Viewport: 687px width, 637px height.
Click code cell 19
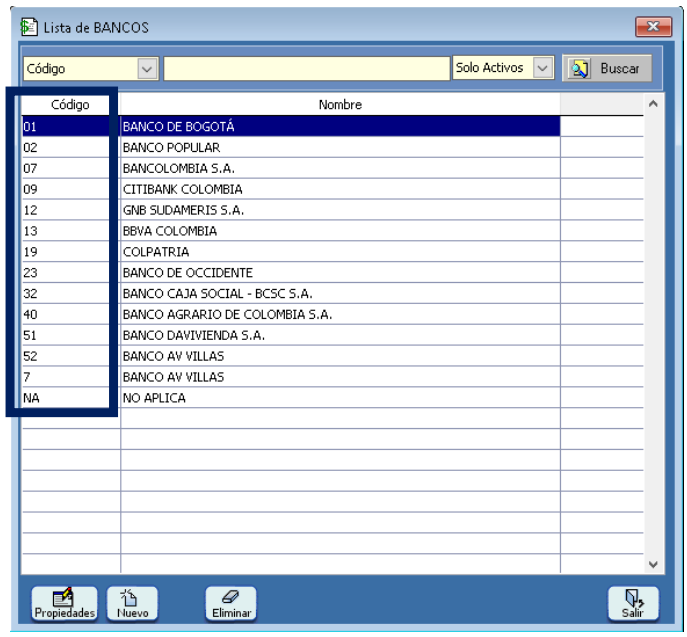pyautogui.click(x=71, y=252)
